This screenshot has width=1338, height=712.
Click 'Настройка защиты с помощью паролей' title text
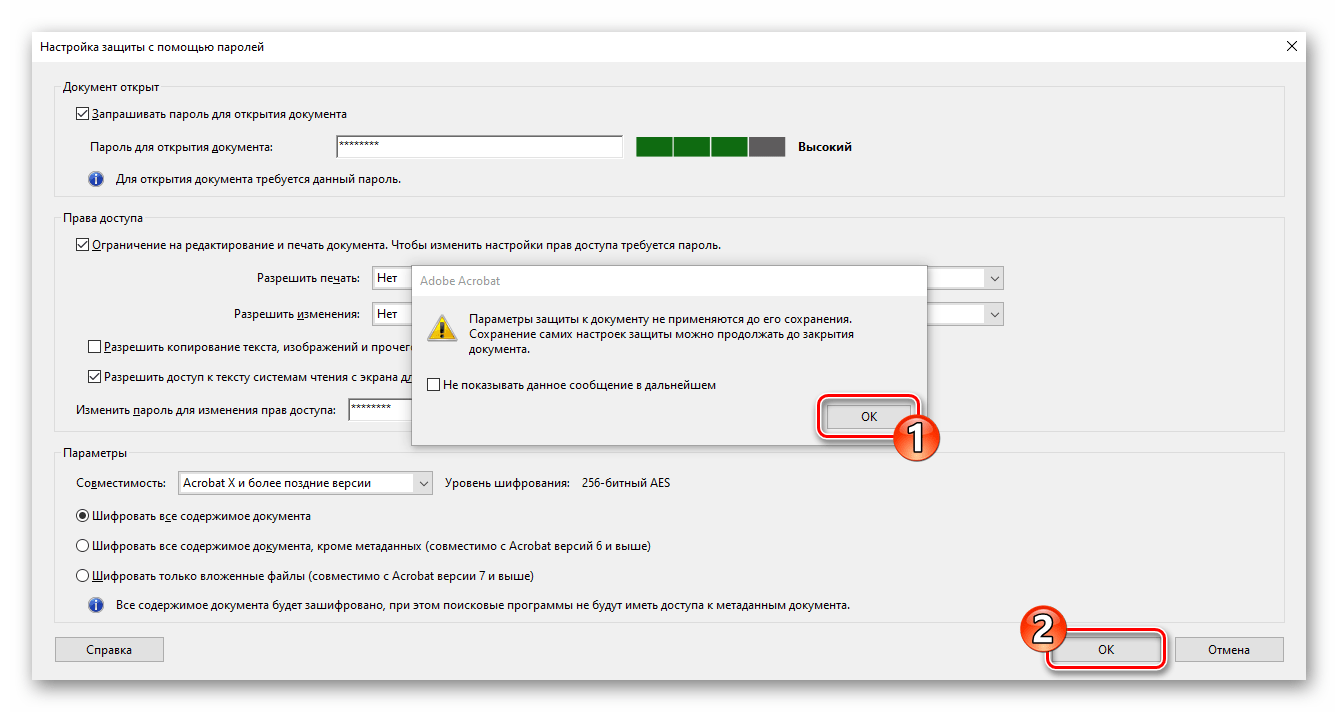[x=152, y=47]
